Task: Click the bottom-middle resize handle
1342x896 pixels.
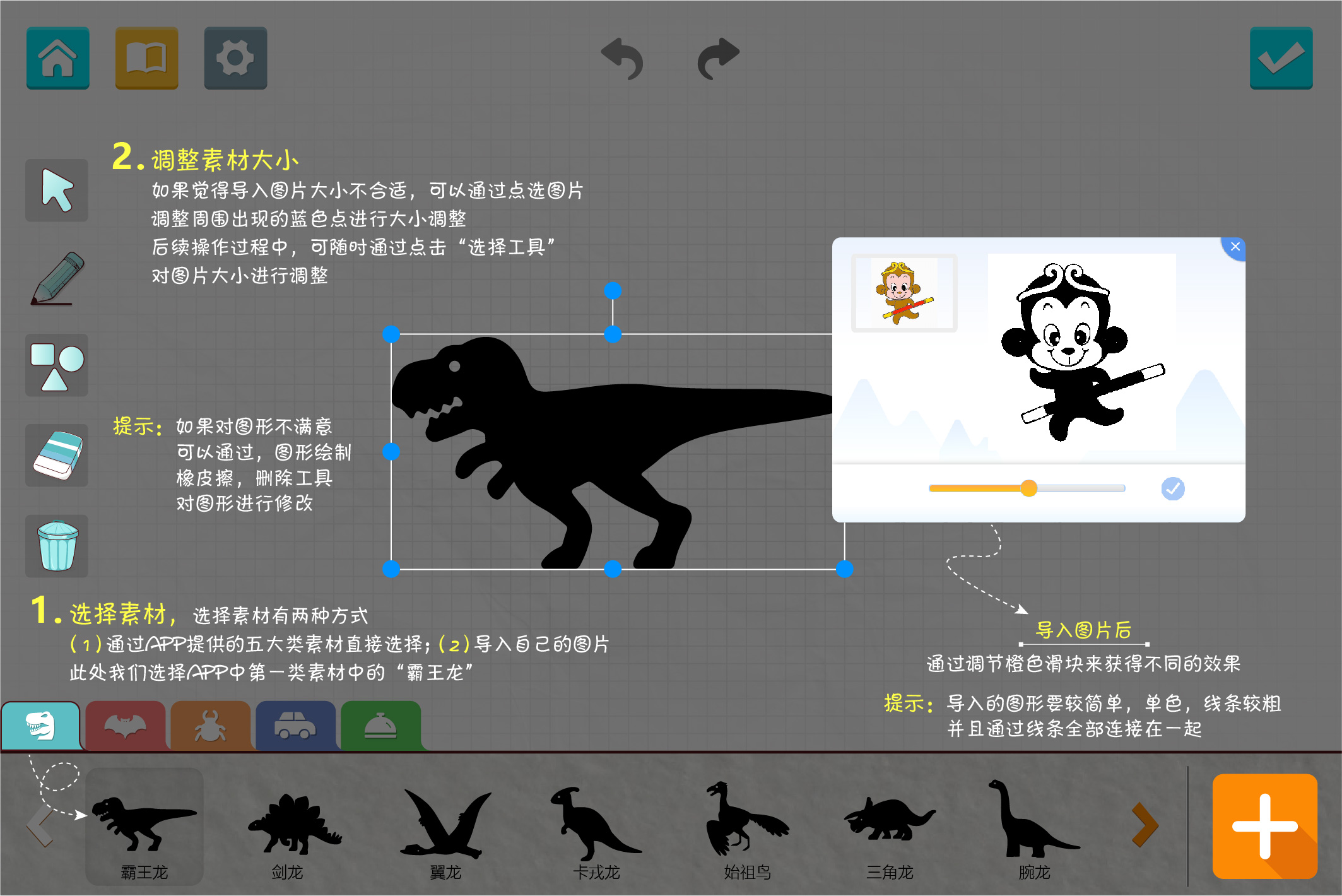Action: (613, 569)
